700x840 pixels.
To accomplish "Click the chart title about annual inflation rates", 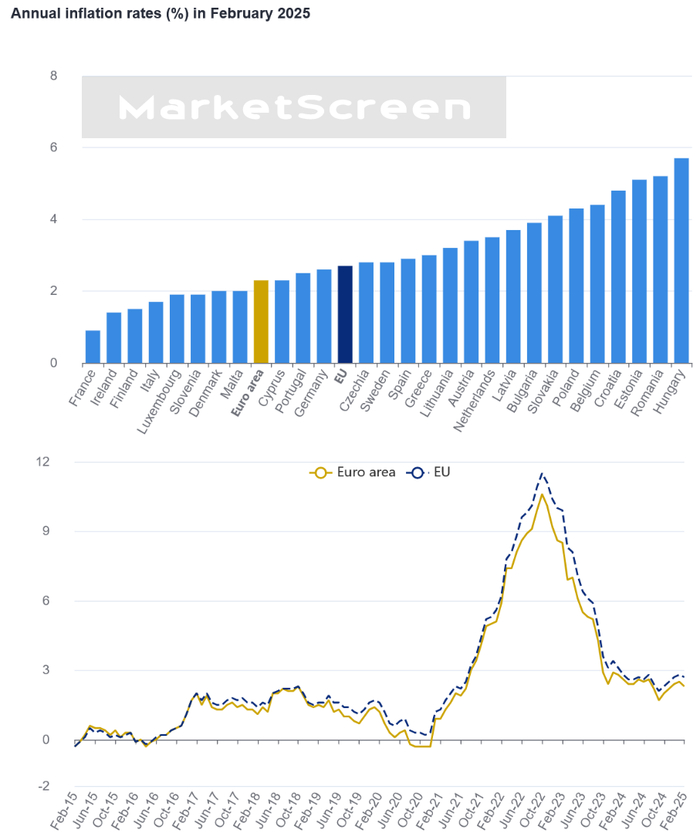I will [x=160, y=14].
